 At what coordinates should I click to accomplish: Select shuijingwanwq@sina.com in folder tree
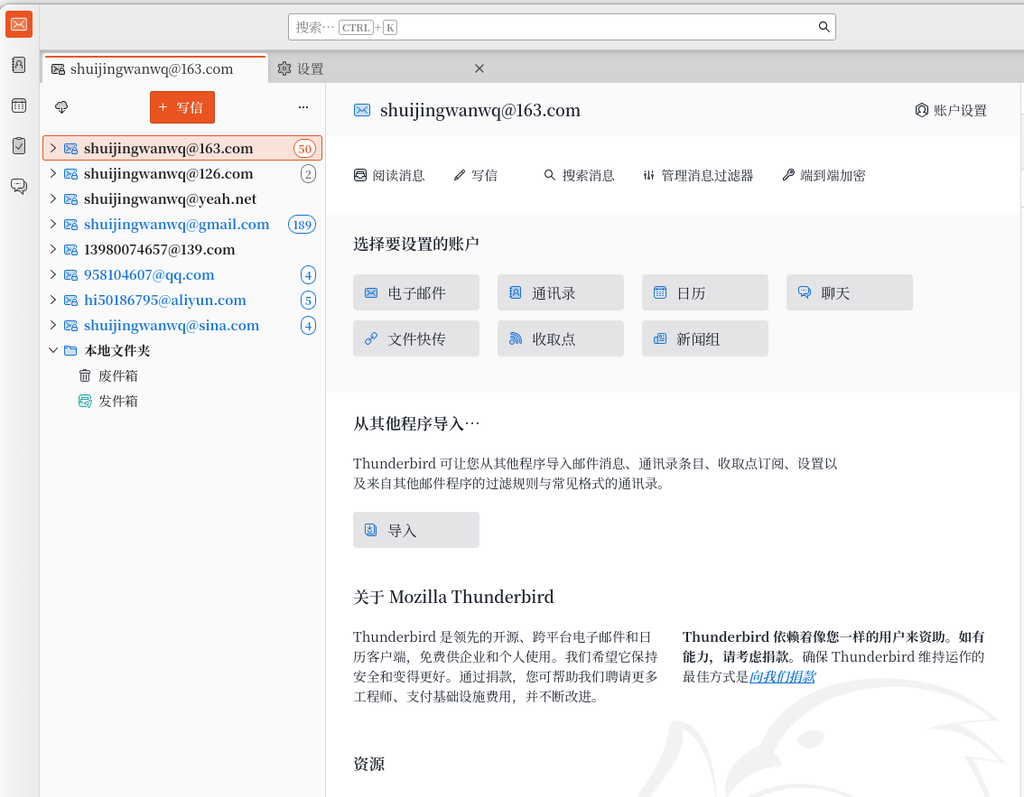[182, 325]
